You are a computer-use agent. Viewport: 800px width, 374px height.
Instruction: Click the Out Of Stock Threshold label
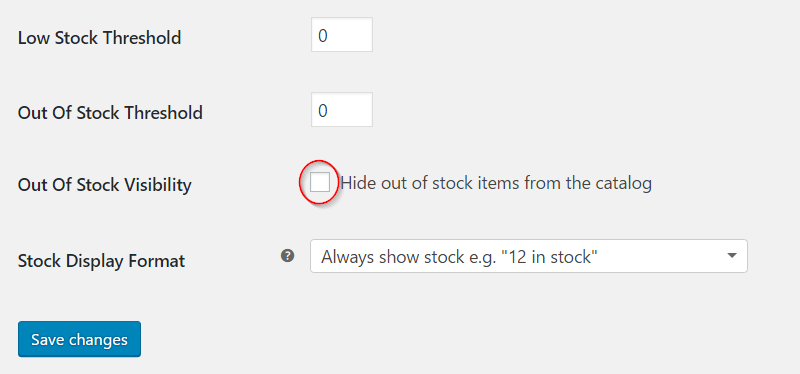point(110,112)
